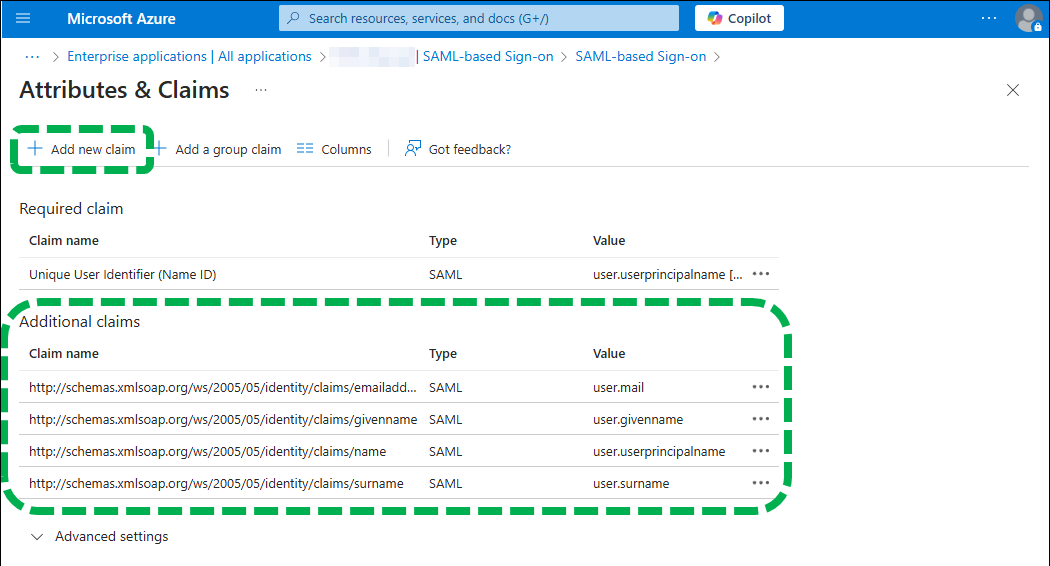Open the Columns chooser
The width and height of the screenshot is (1050, 566).
click(x=334, y=149)
